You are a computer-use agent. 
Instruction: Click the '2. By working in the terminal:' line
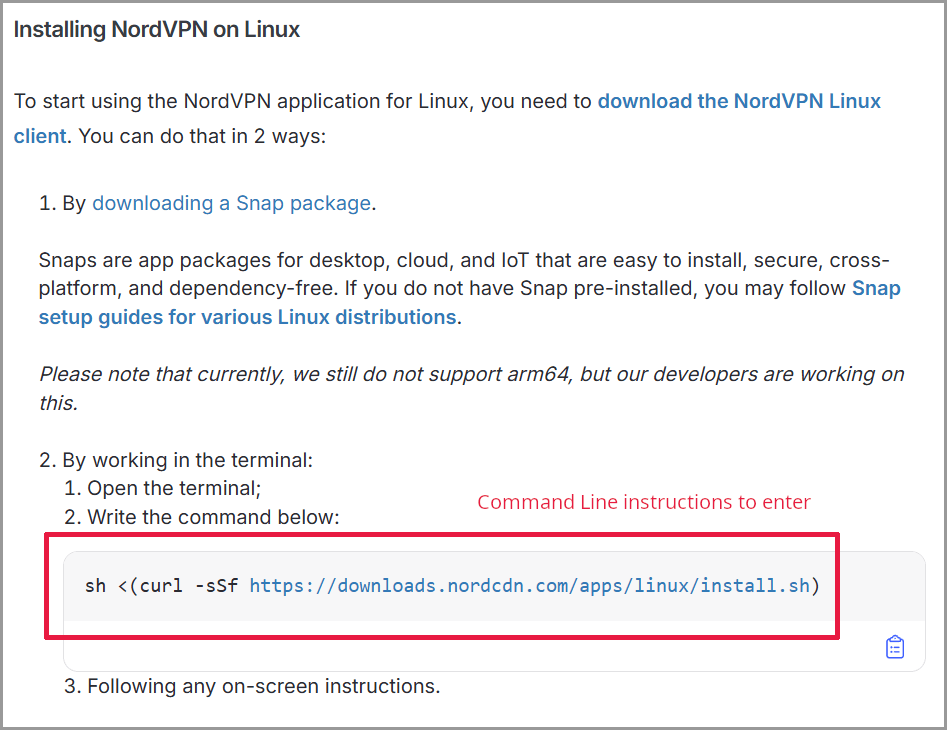pyautogui.click(x=176, y=460)
